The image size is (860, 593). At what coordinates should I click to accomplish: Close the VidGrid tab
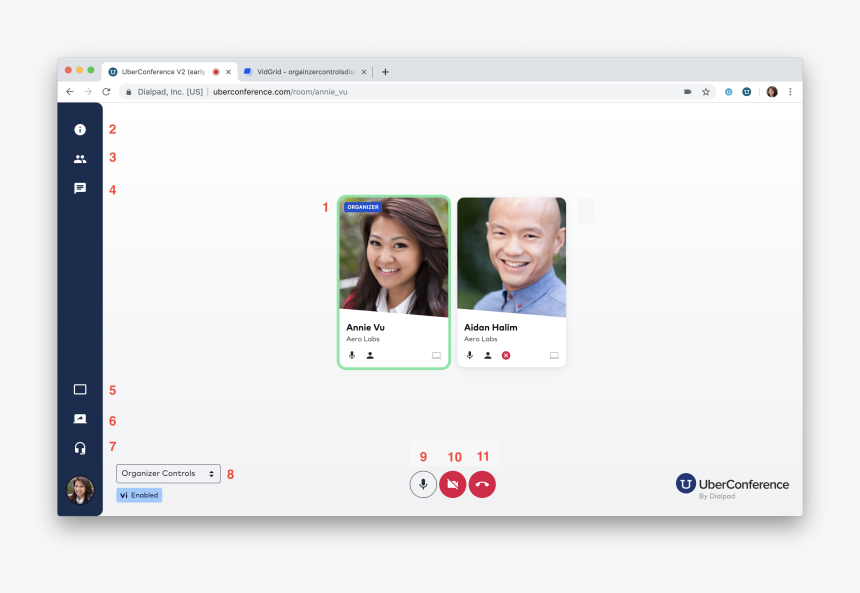[364, 72]
